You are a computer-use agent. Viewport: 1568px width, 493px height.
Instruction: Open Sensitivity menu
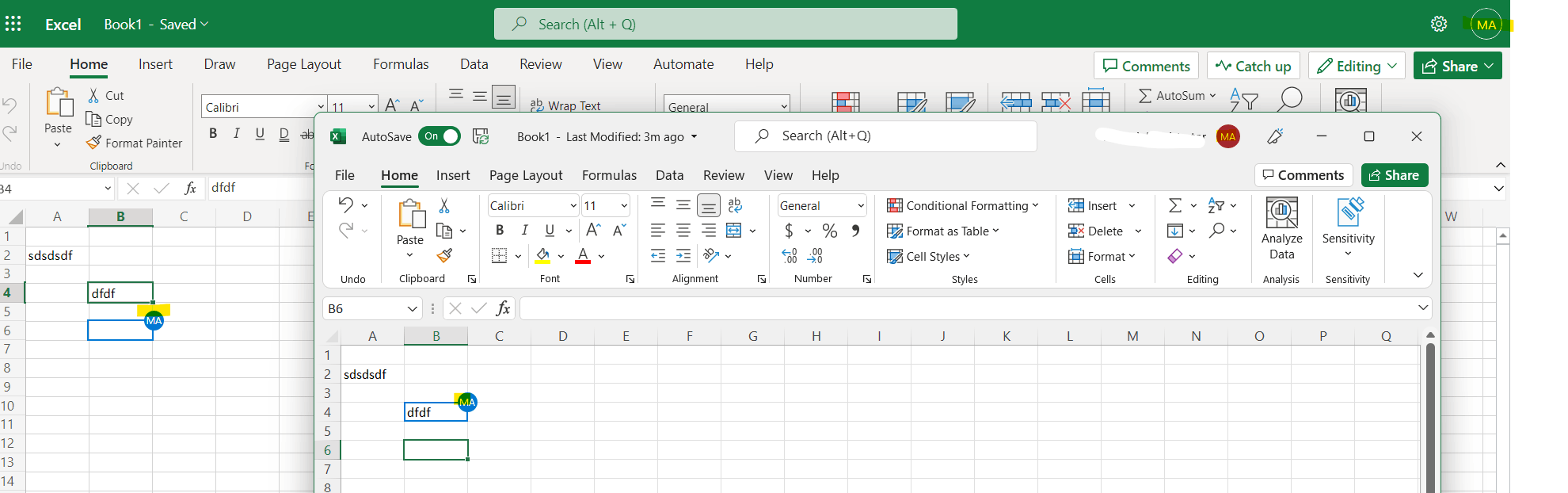1349,229
